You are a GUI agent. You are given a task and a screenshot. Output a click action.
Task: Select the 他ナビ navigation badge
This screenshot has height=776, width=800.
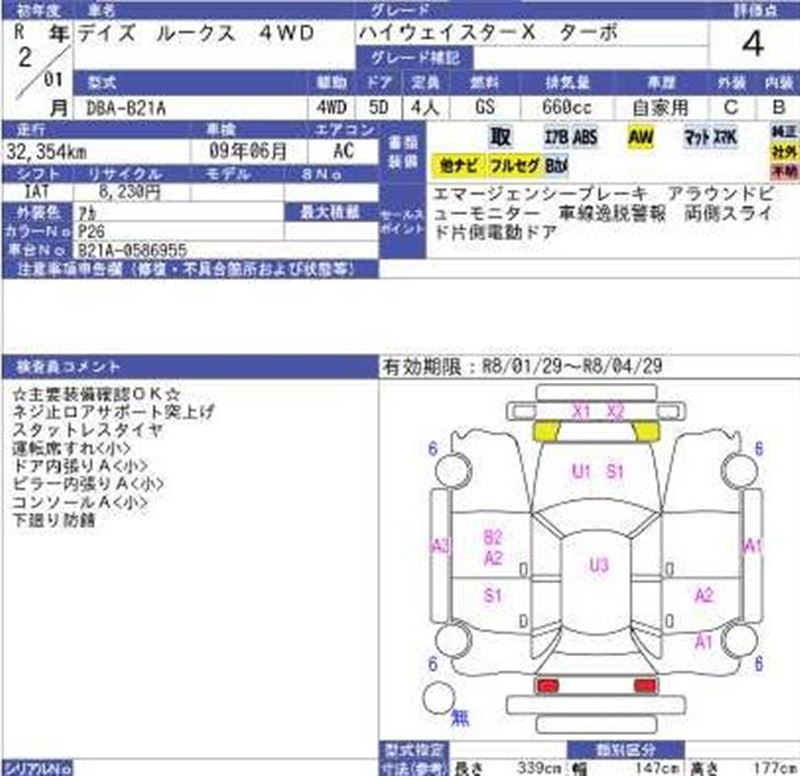458,165
